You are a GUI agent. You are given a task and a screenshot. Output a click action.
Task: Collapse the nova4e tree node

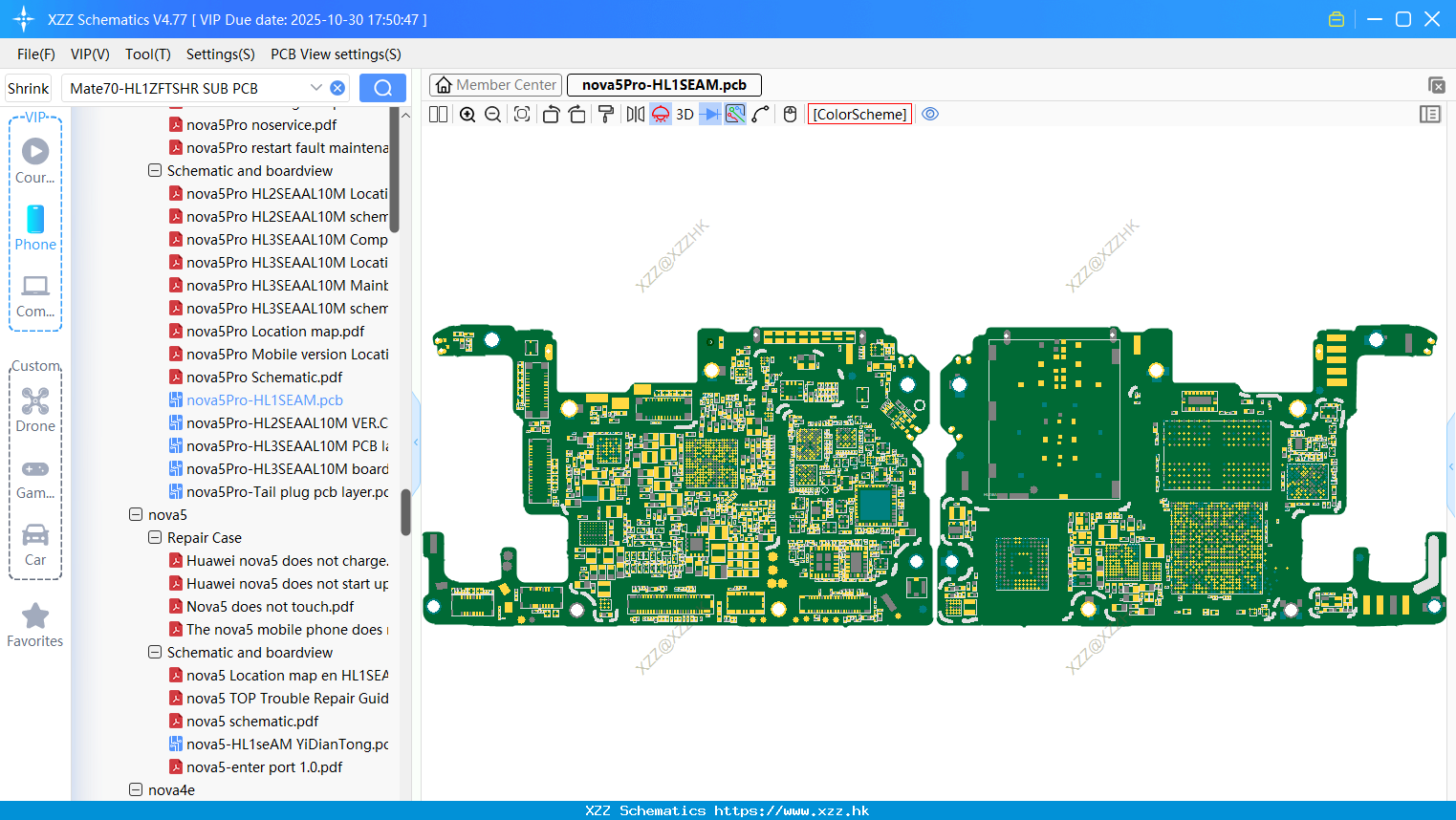[x=136, y=790]
